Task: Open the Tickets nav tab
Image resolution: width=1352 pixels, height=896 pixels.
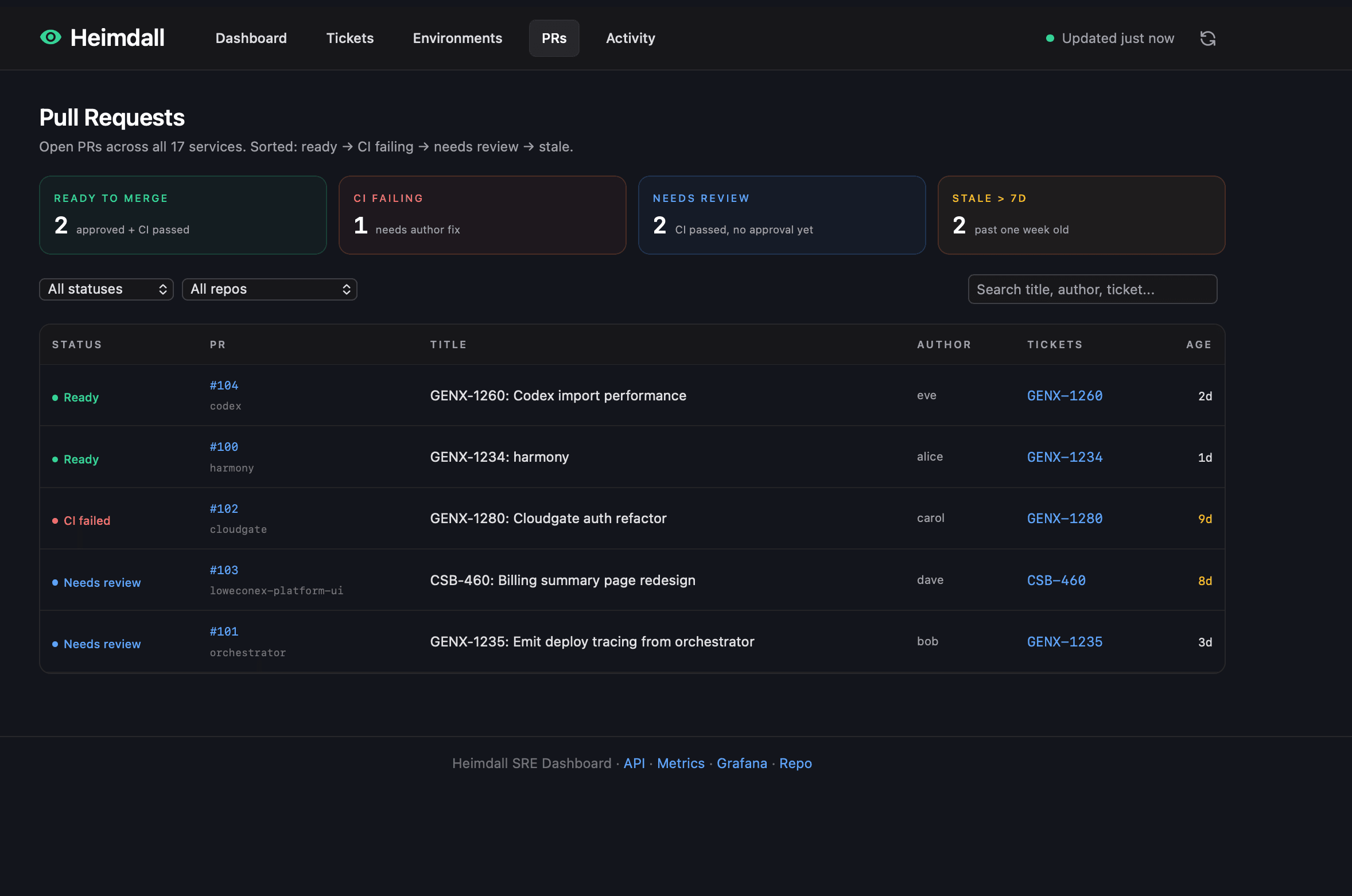Action: 349,38
